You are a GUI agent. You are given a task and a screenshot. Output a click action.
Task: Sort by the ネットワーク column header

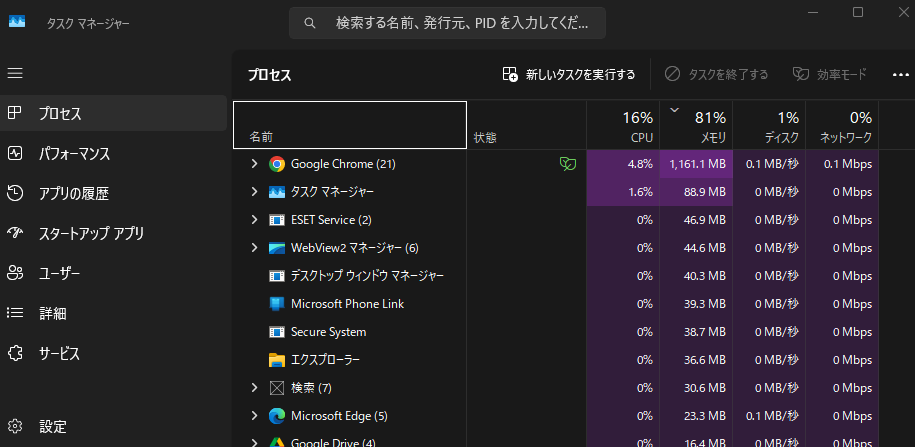842,125
